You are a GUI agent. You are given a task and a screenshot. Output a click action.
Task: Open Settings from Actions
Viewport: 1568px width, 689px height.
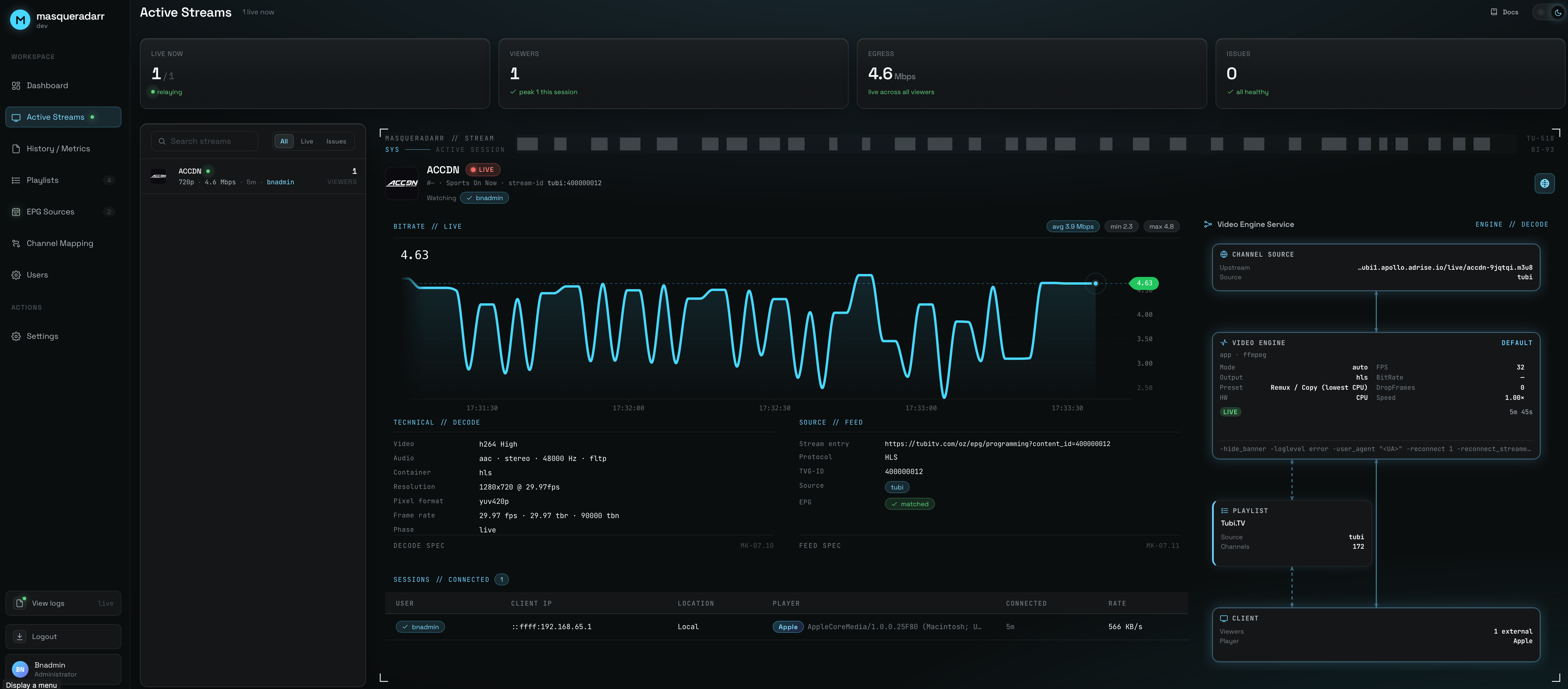pos(63,336)
